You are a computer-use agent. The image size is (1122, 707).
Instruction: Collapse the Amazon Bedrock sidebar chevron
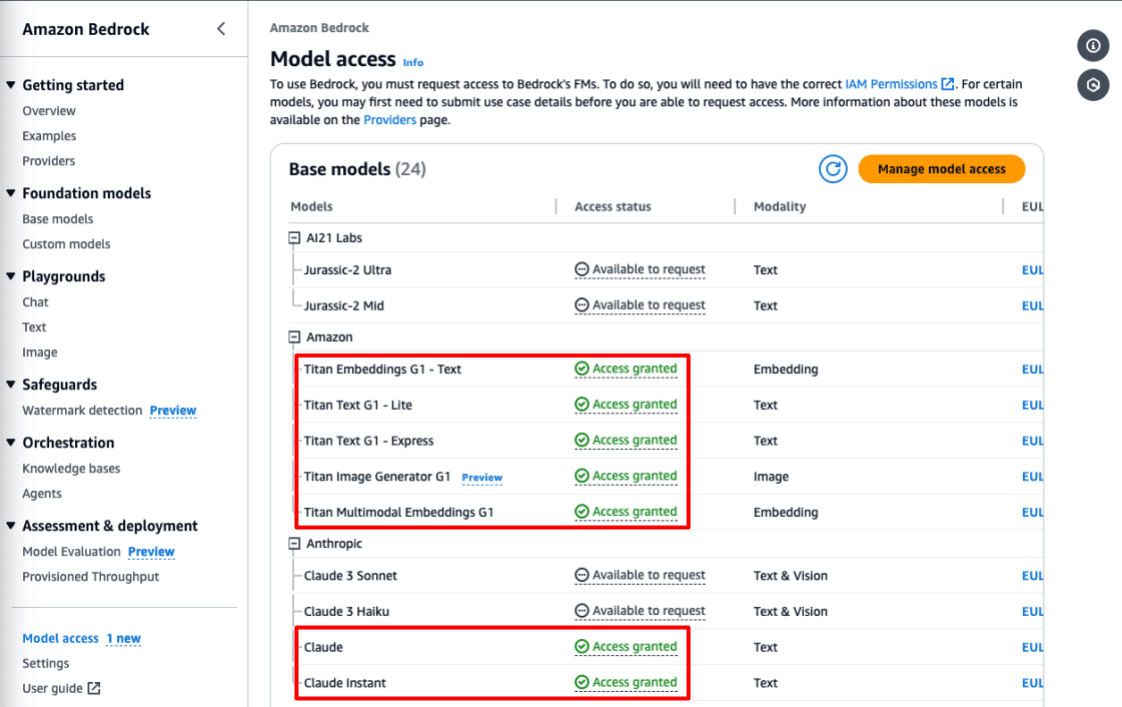pyautogui.click(x=221, y=29)
